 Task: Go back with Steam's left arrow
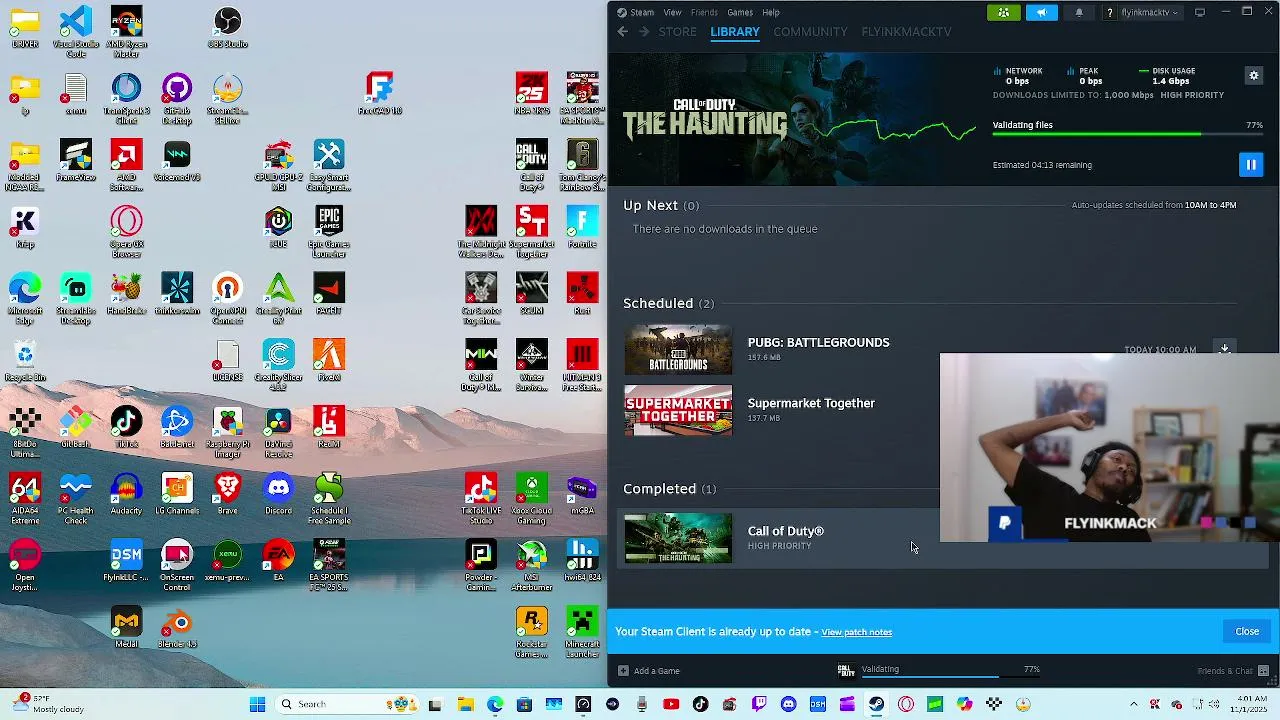click(x=622, y=32)
